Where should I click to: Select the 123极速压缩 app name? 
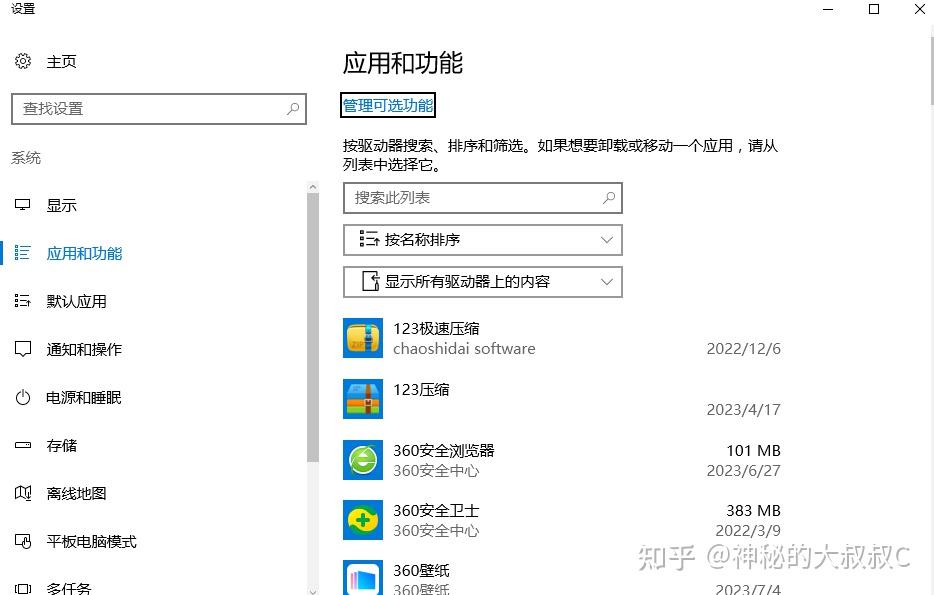point(436,328)
